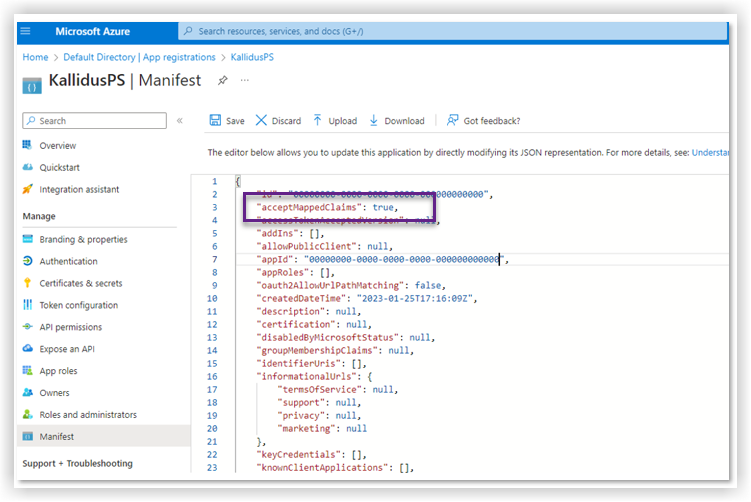Open the Azure portal hamburger menu
The width and height of the screenshot is (751, 502).
point(26,31)
